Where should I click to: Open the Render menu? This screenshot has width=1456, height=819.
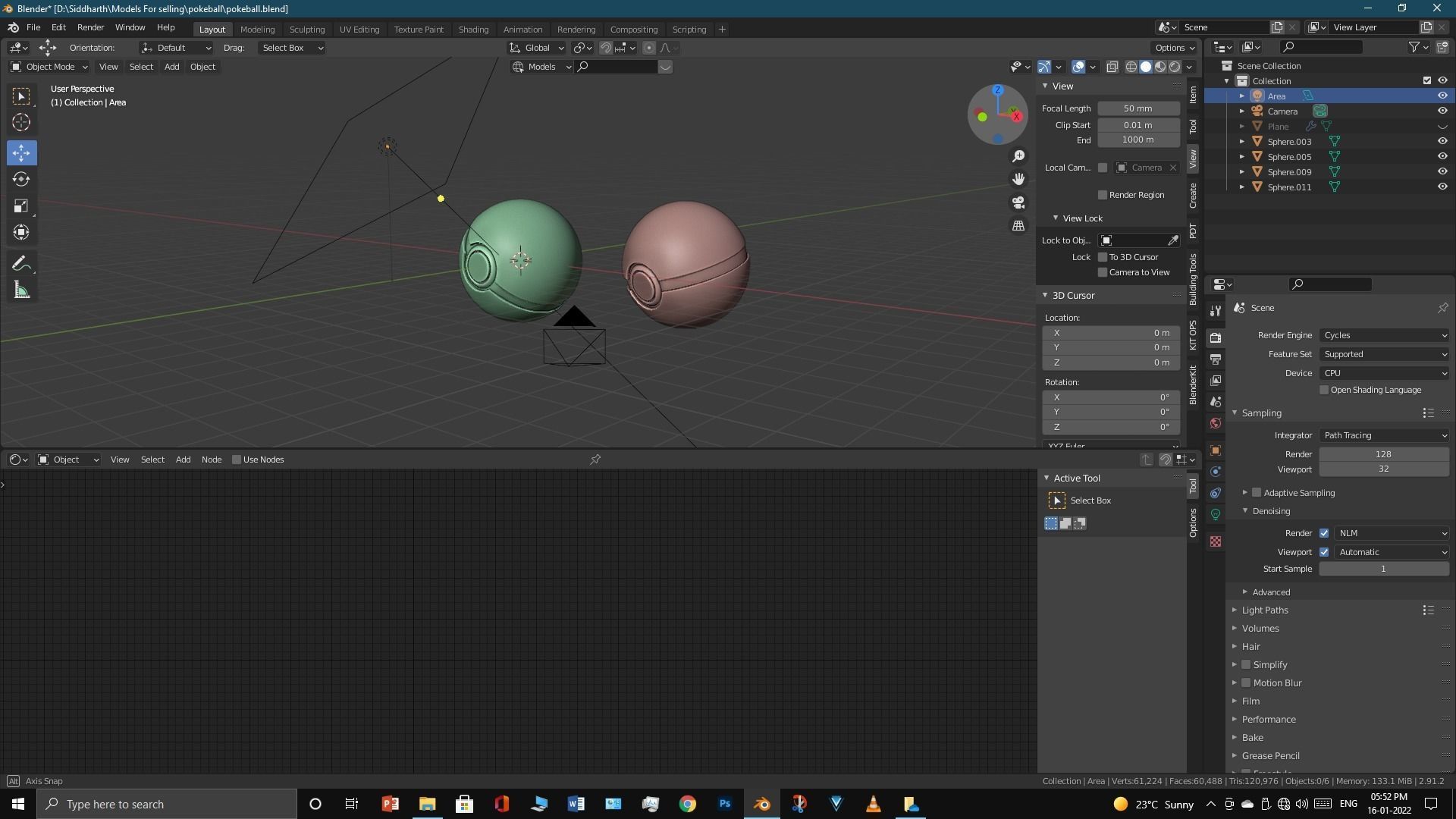(x=90, y=27)
